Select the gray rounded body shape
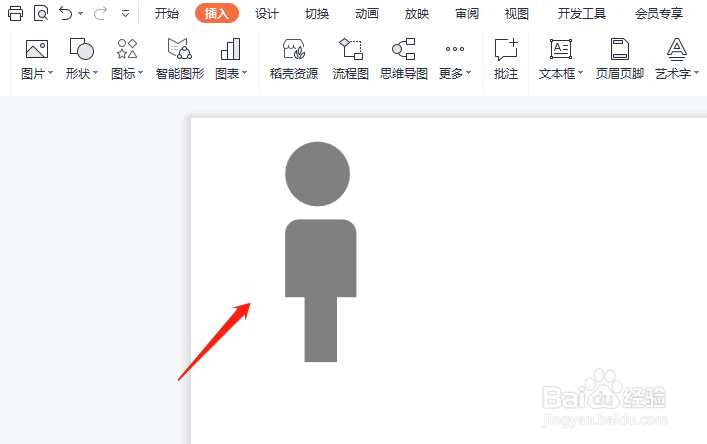Viewport: 707px width, 444px height. coord(321,258)
